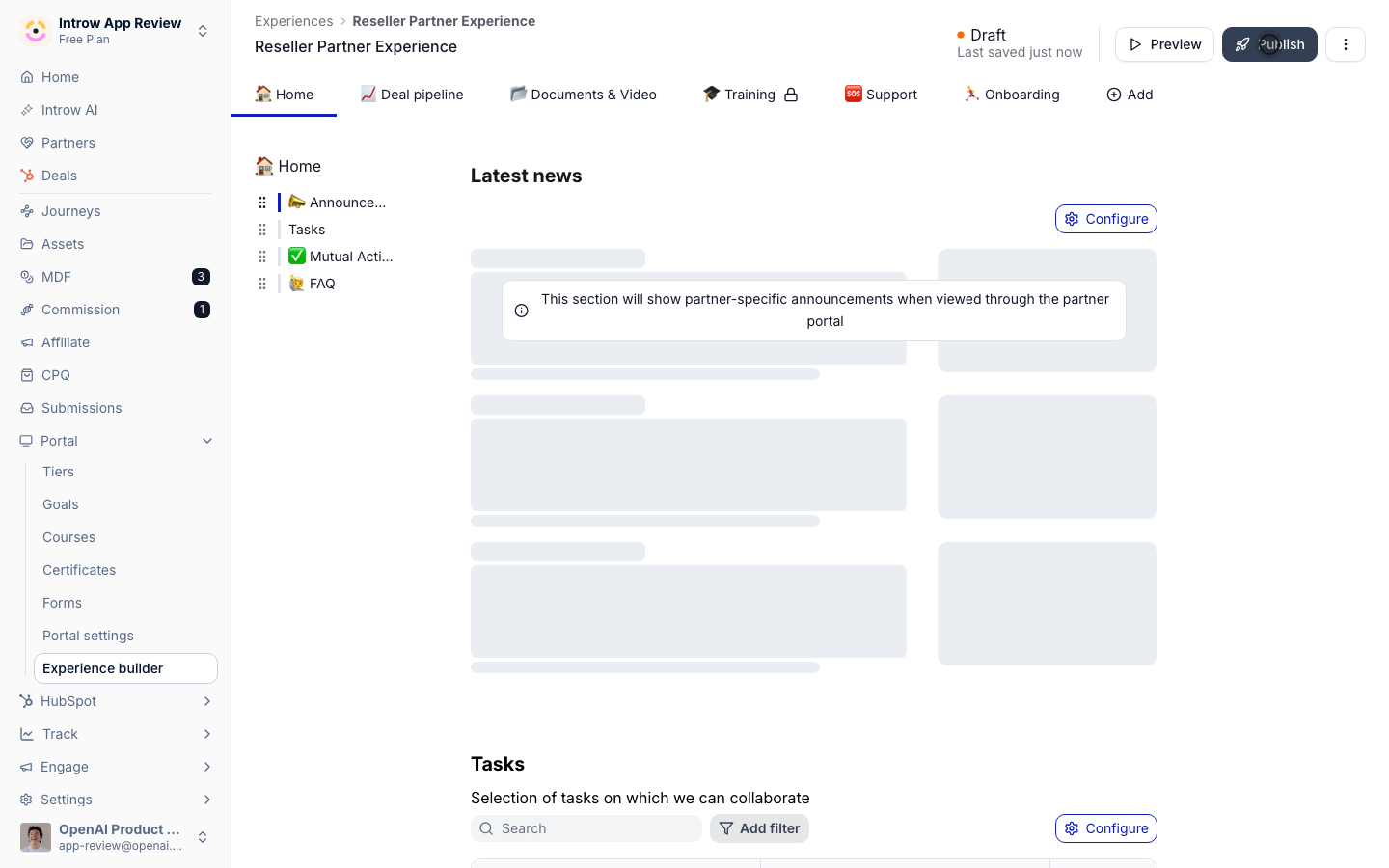Switch to Deal pipeline tab

[x=412, y=95]
